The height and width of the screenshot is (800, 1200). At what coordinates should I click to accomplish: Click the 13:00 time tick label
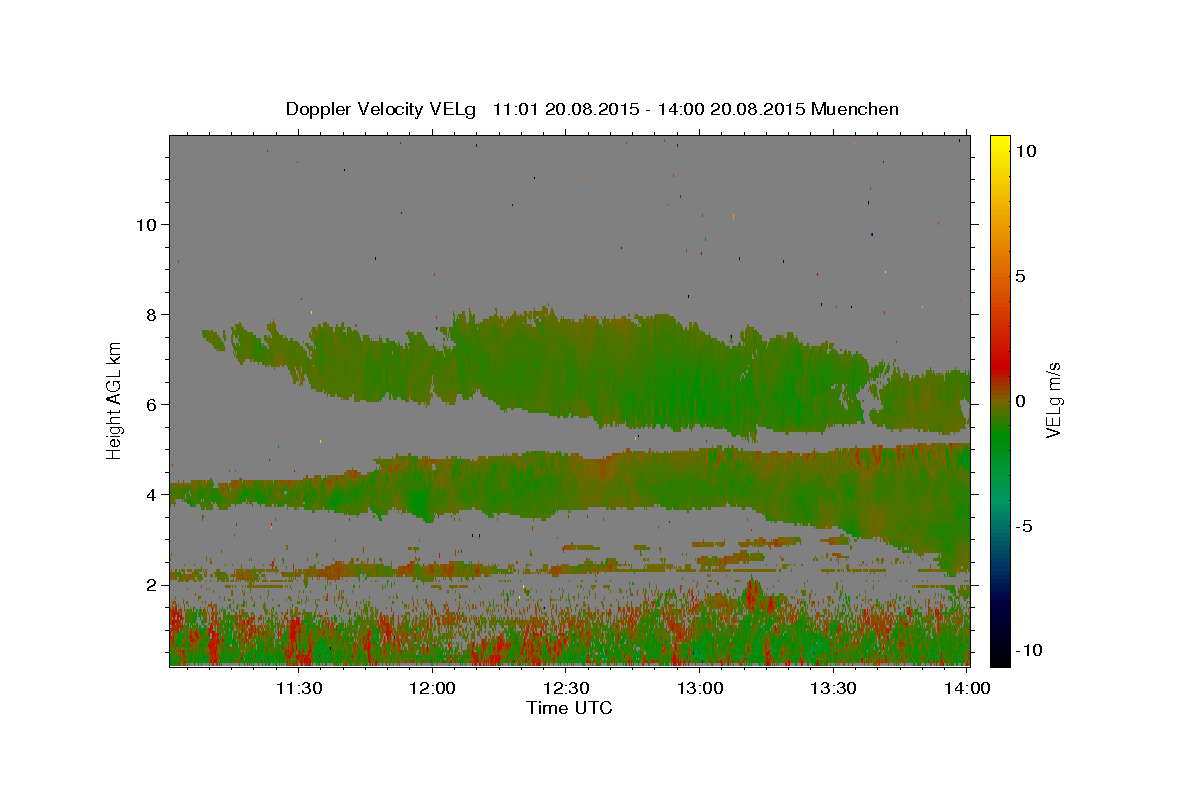point(700,688)
